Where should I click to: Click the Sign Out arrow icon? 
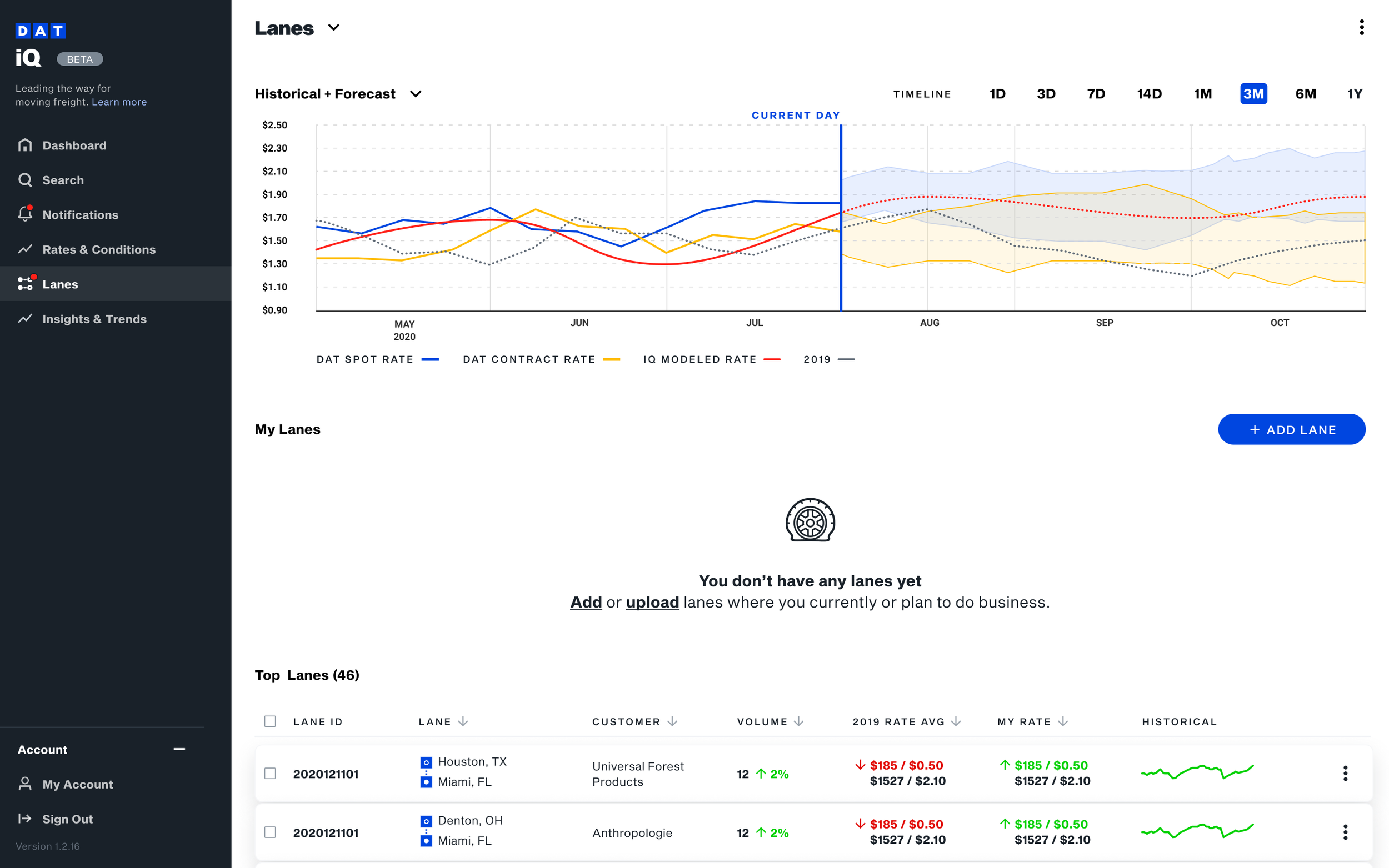click(x=24, y=819)
